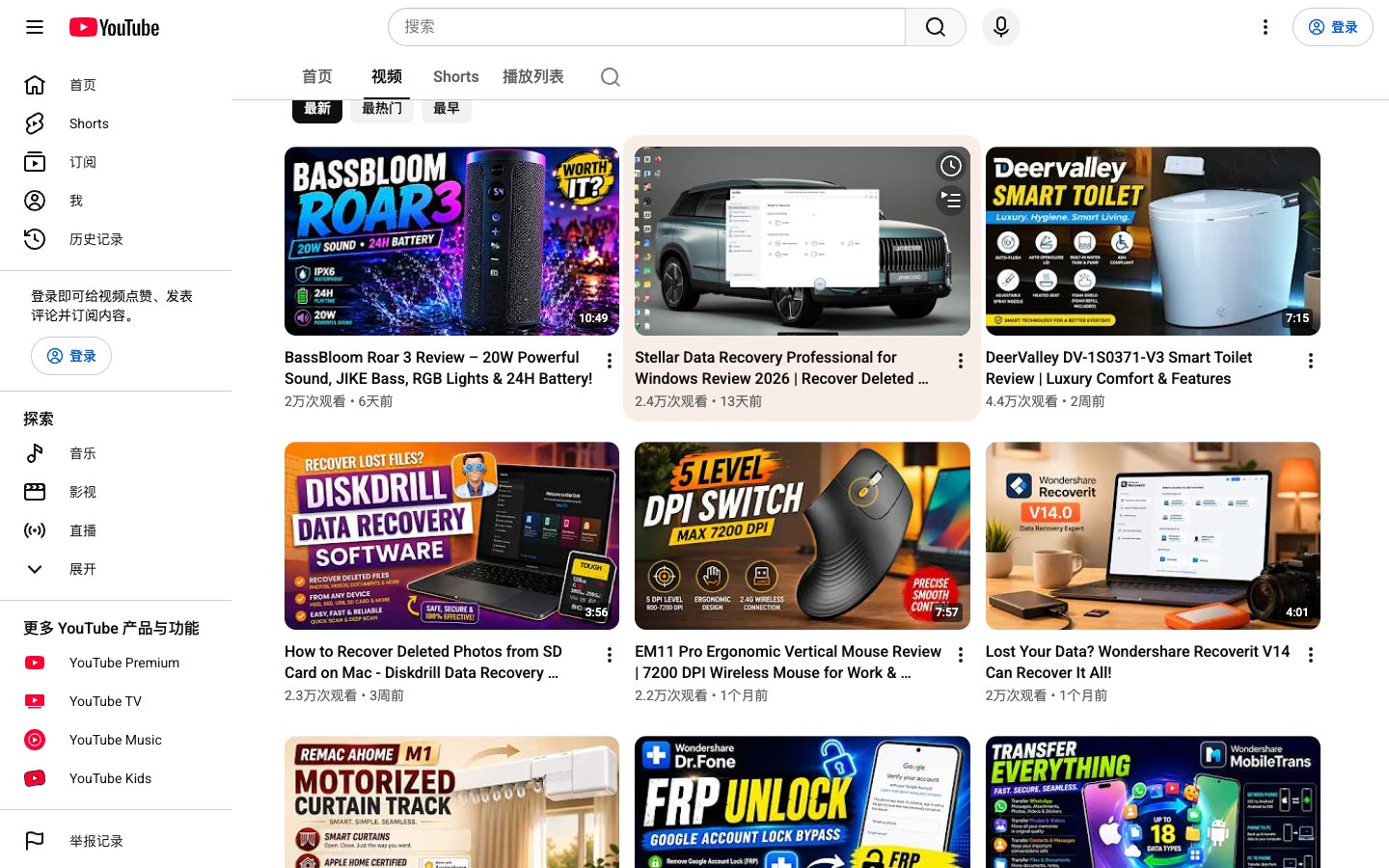This screenshot has height=868, width=1389.
Task: Open Movies (影视) explore icon
Action: pos(35,492)
